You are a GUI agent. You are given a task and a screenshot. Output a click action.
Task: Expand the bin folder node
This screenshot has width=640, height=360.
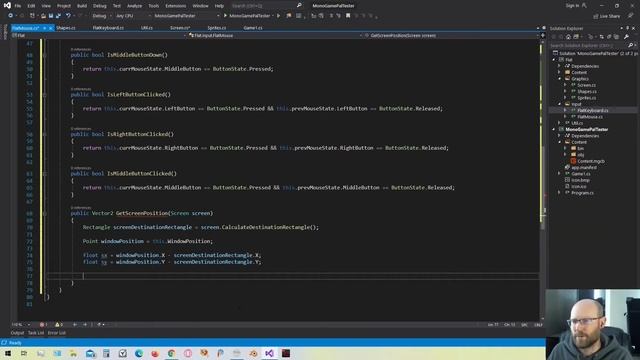point(566,149)
